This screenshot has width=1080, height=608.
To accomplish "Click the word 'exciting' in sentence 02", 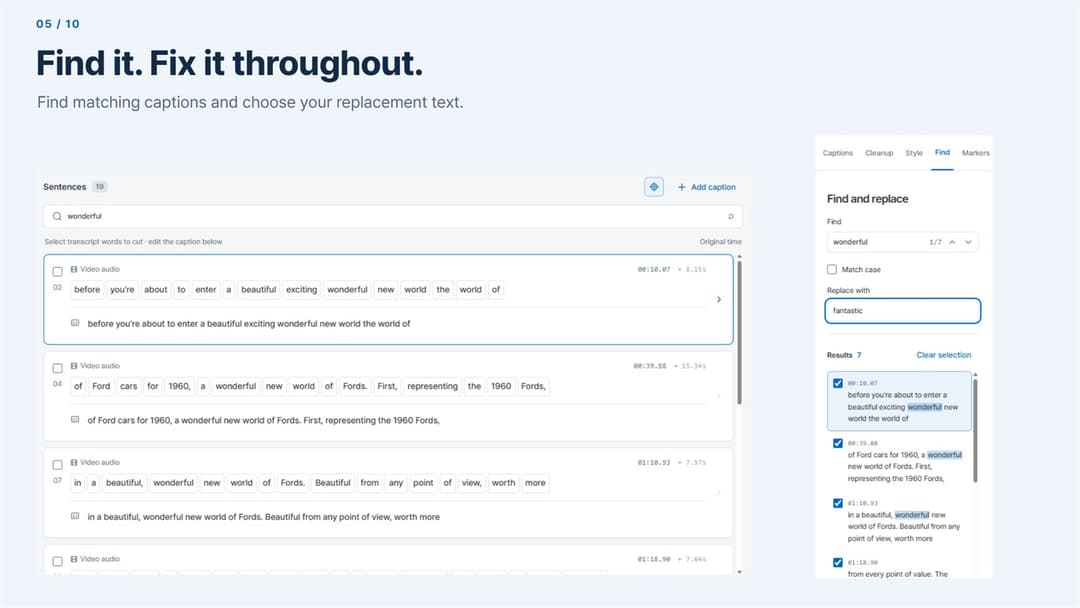I will pyautogui.click(x=302, y=289).
